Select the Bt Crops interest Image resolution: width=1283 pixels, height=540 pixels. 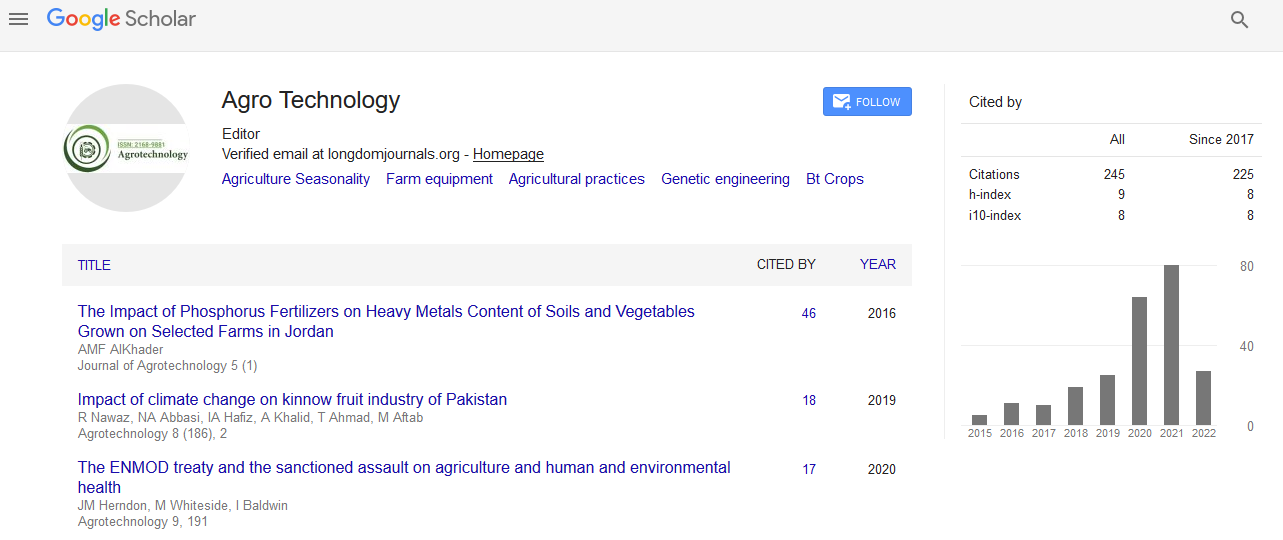click(835, 179)
